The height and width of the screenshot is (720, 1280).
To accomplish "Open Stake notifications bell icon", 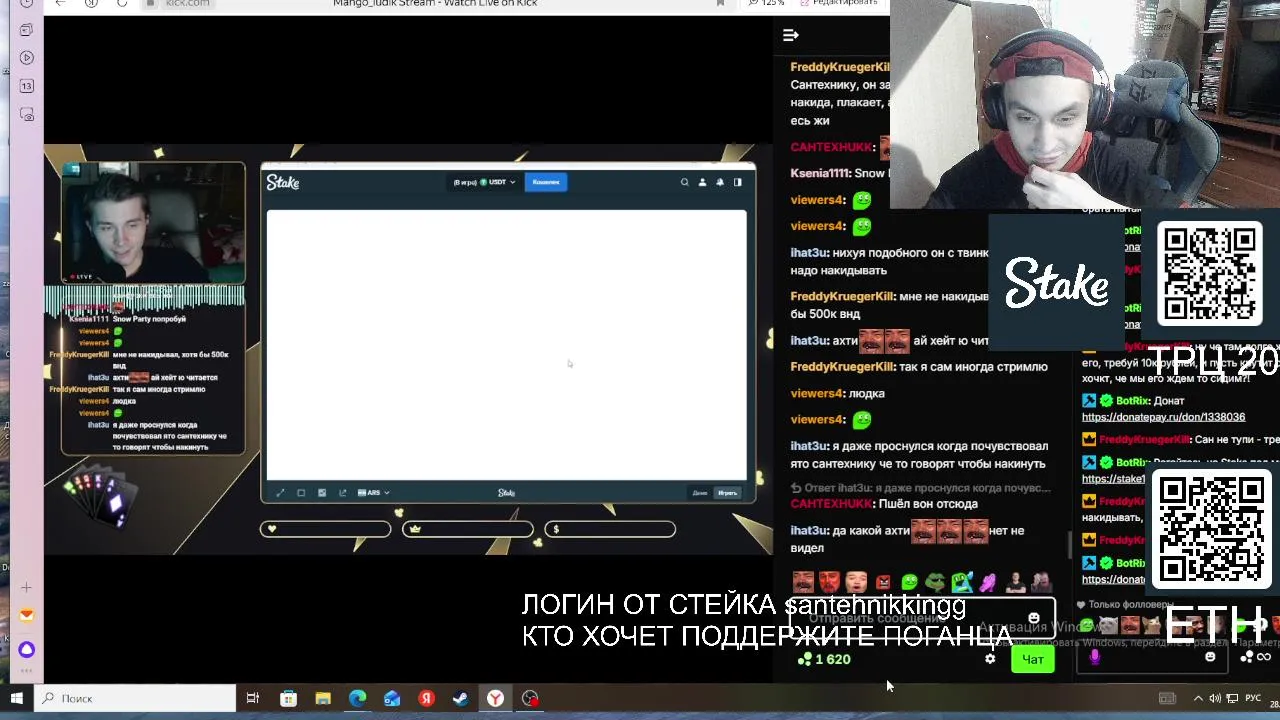I will point(720,182).
